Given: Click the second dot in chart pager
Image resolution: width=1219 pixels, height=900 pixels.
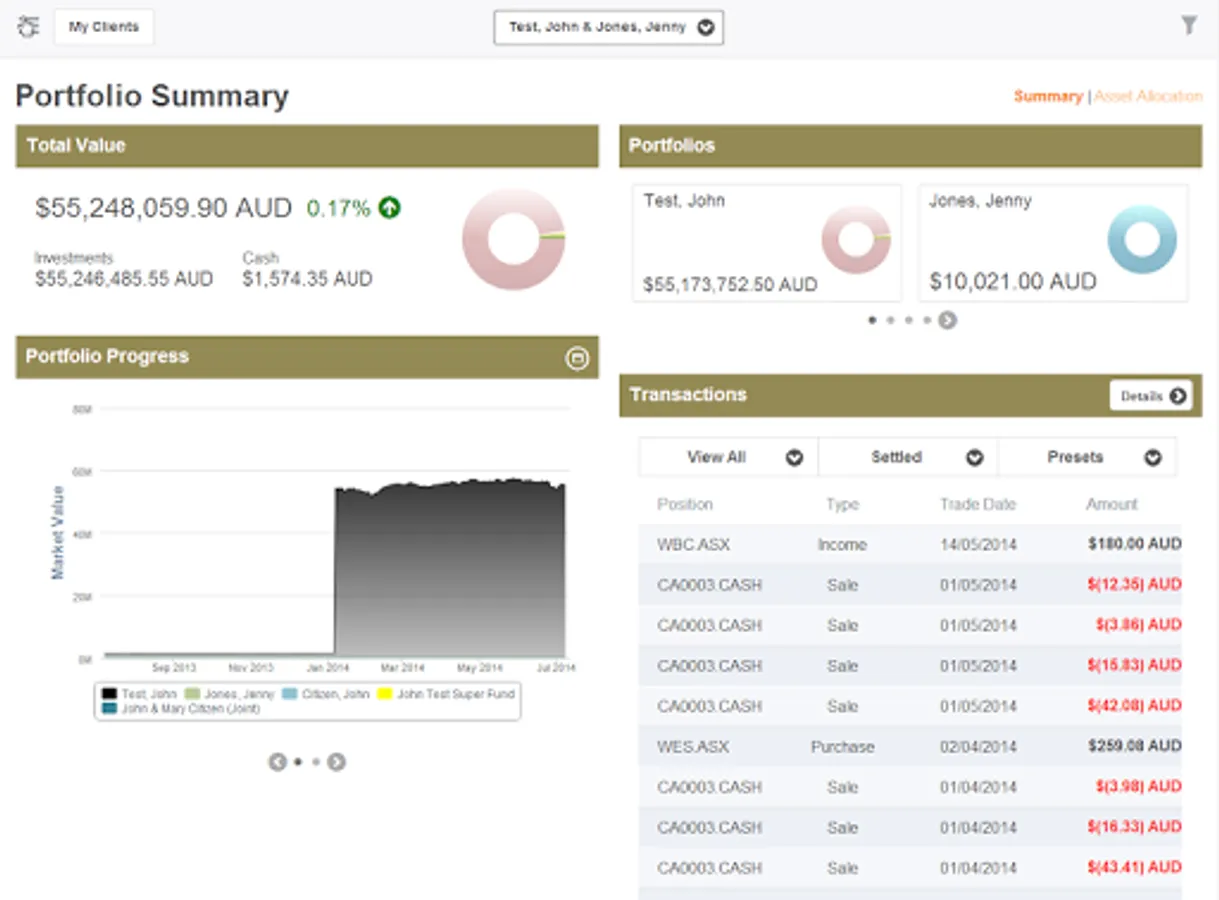Looking at the screenshot, I should (316, 762).
